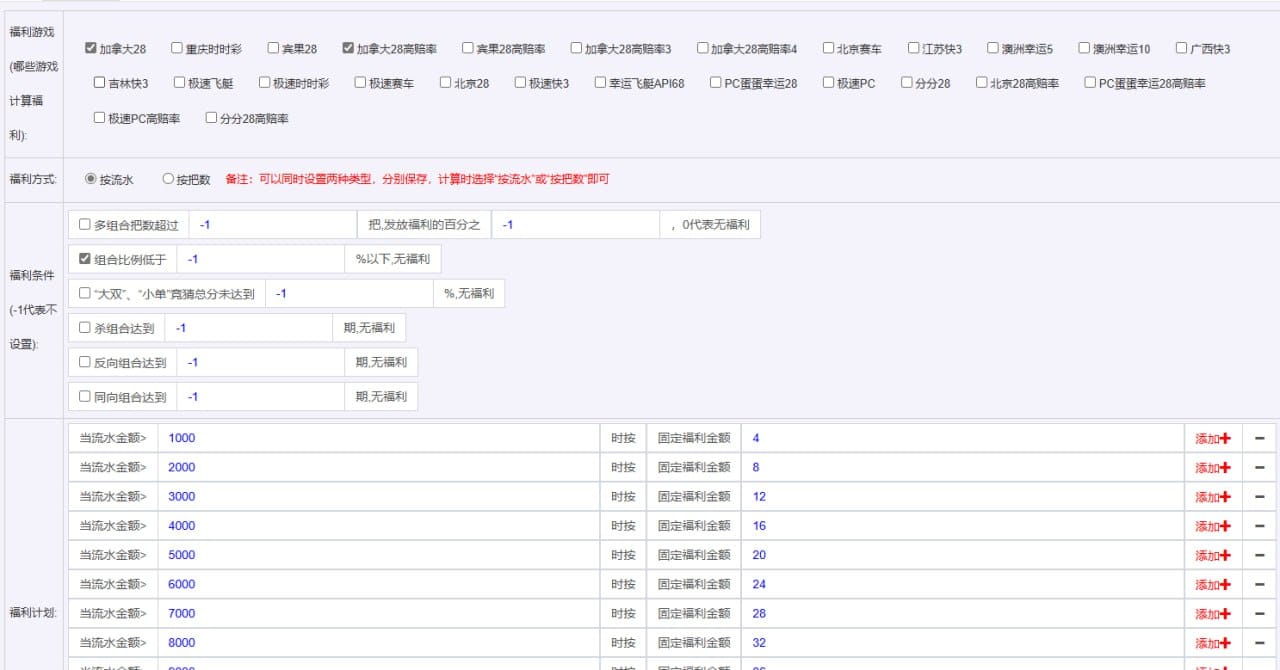Remove the 8000 流水 row with minus
This screenshot has height=670, width=1280.
(1259, 643)
